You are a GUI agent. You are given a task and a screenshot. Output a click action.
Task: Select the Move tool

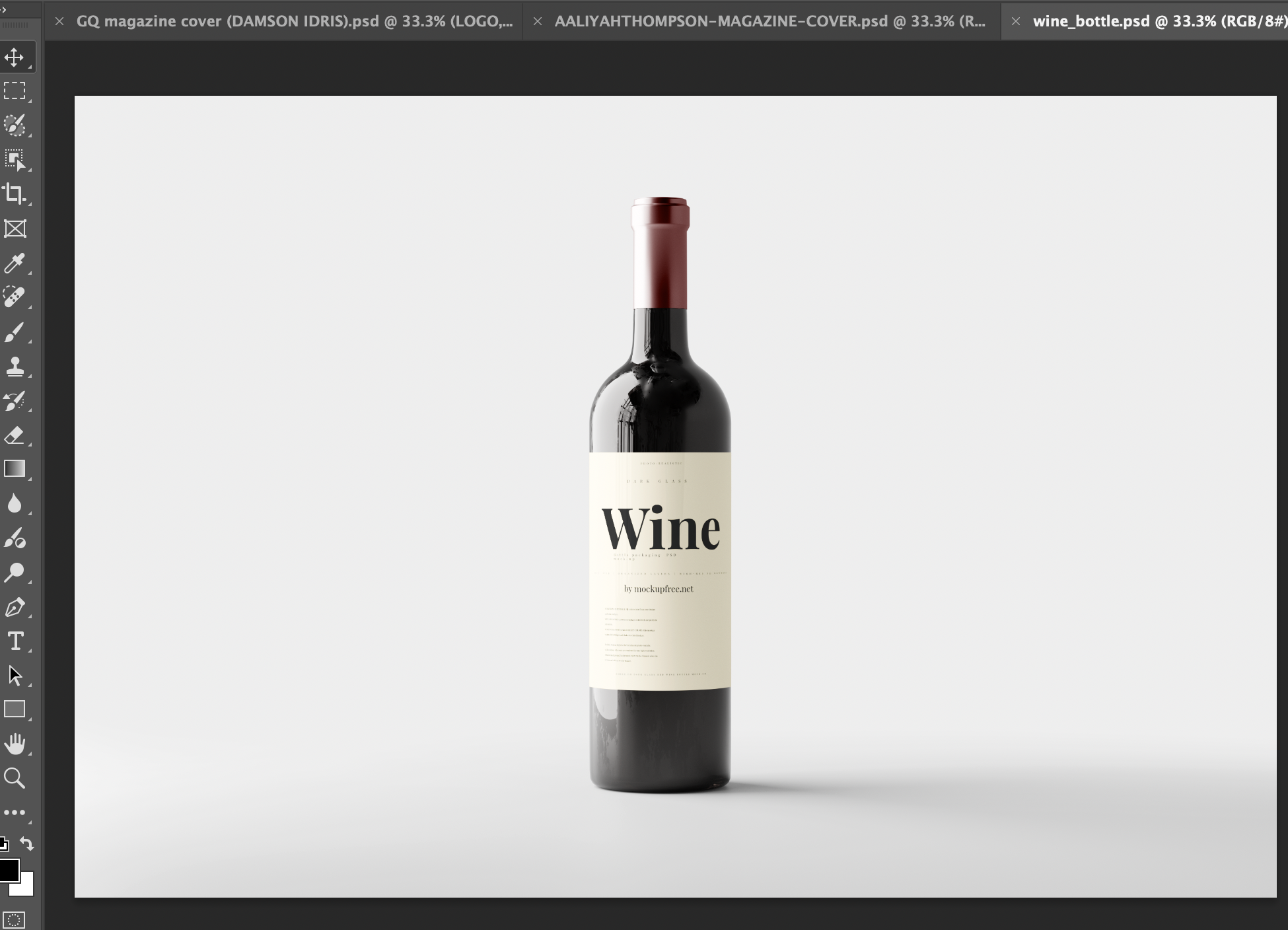[x=15, y=57]
